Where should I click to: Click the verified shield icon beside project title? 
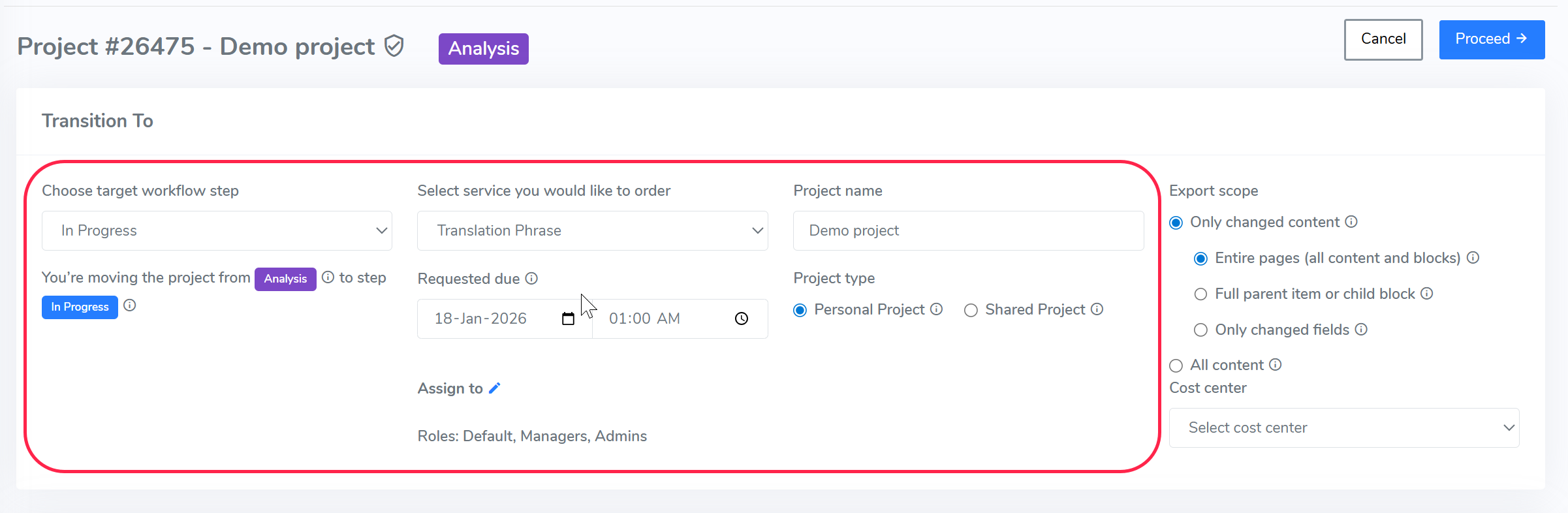coord(394,46)
